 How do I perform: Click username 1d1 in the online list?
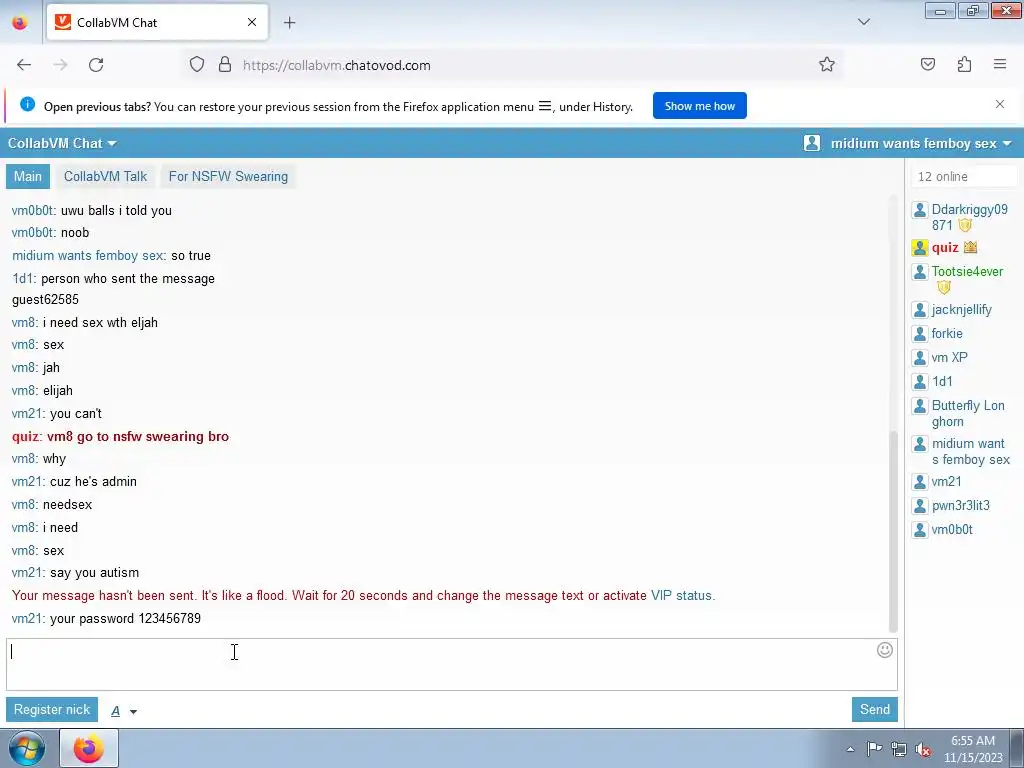(x=942, y=381)
